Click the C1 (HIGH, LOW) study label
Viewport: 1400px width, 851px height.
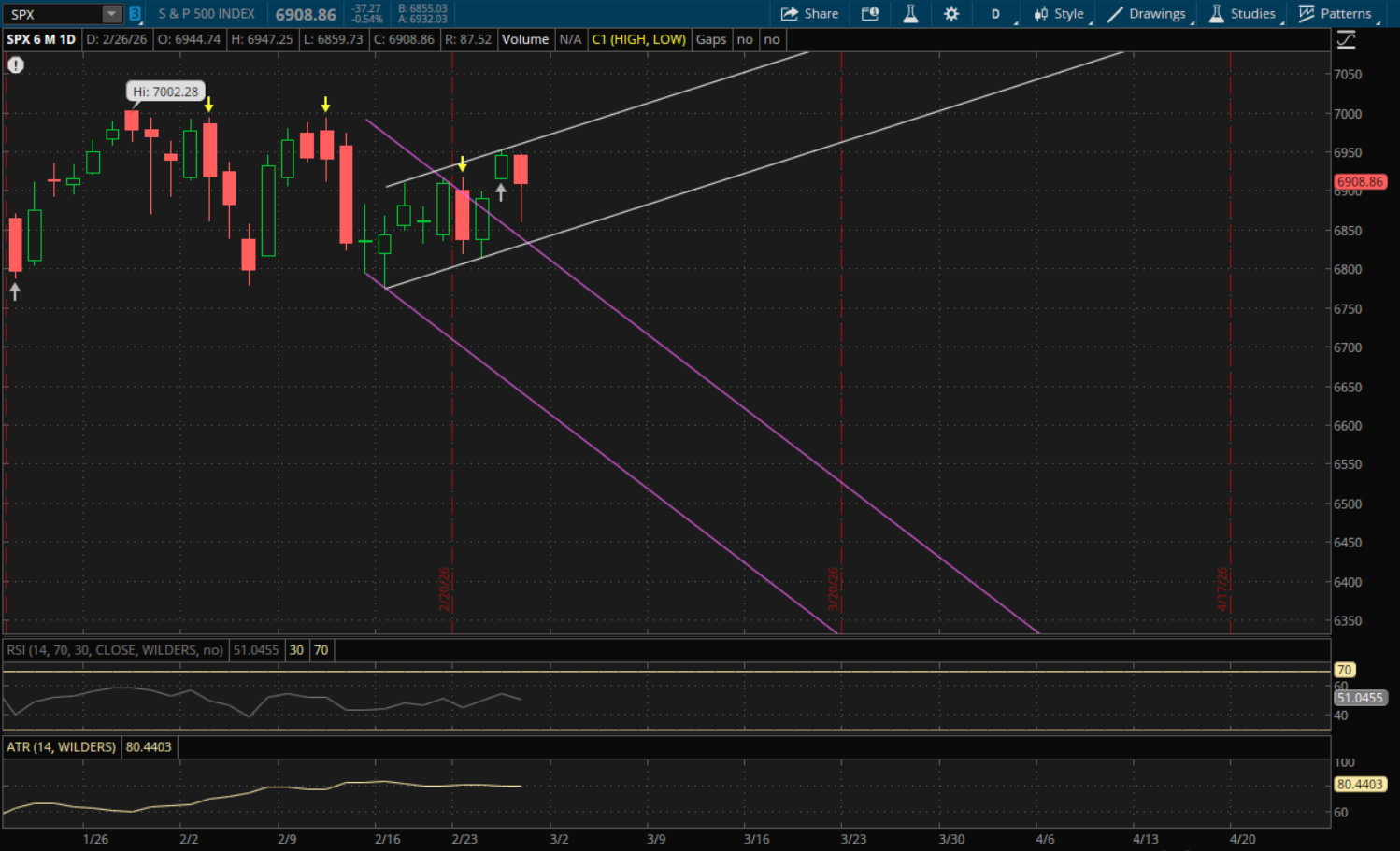click(638, 39)
